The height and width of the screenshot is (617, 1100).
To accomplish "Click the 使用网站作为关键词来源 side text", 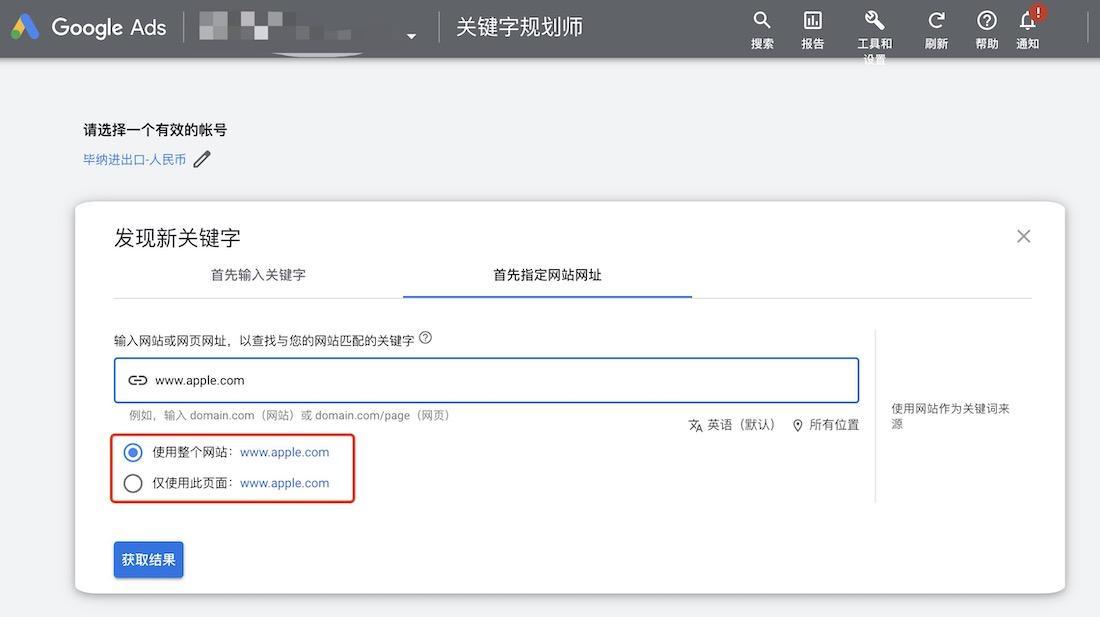I will [x=950, y=416].
